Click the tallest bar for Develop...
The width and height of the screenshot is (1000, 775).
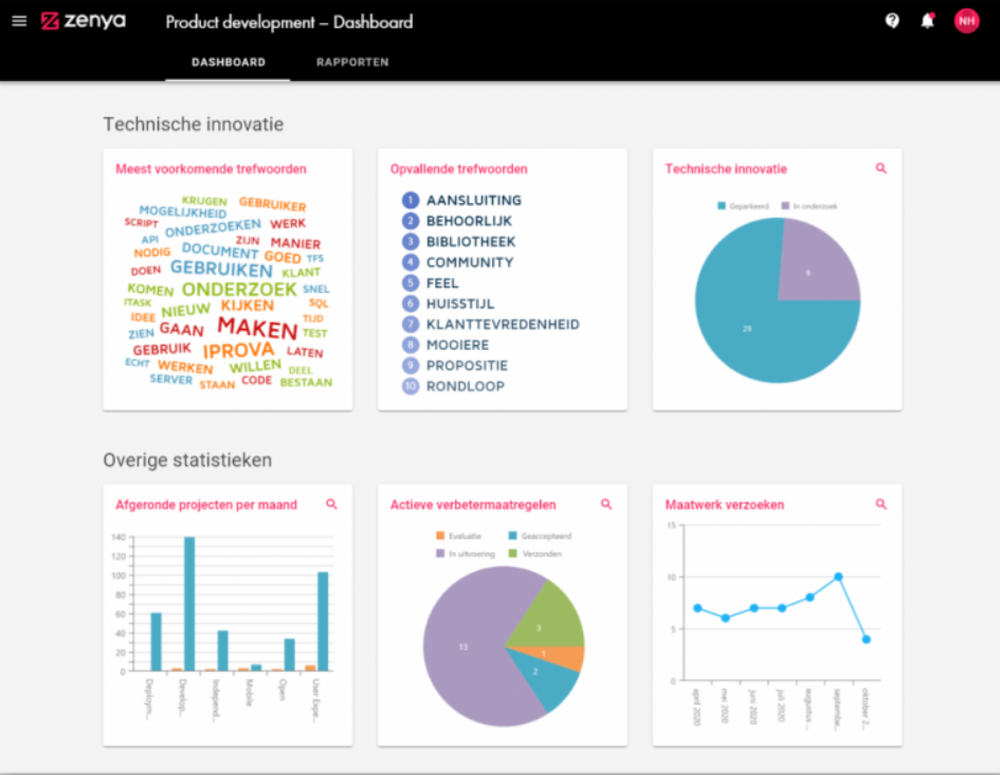(189, 604)
